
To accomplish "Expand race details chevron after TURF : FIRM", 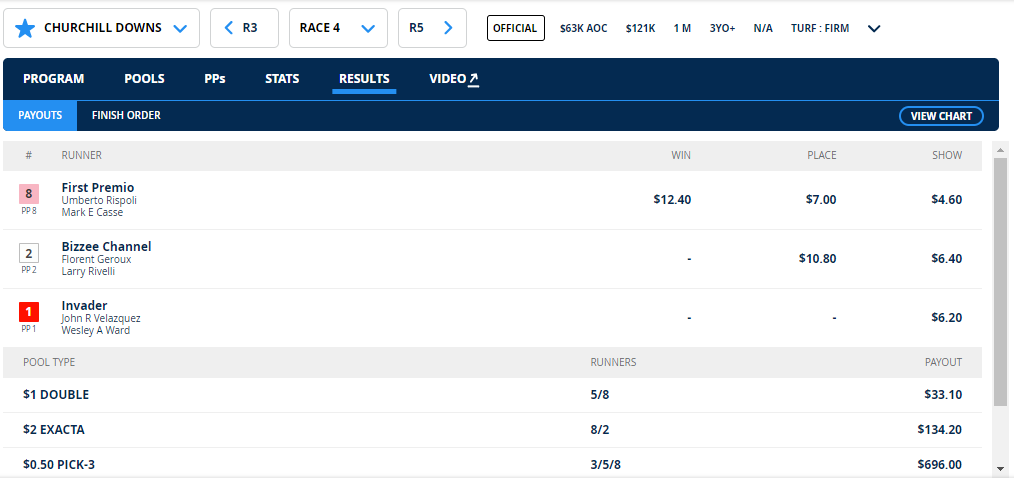I will pos(874,28).
